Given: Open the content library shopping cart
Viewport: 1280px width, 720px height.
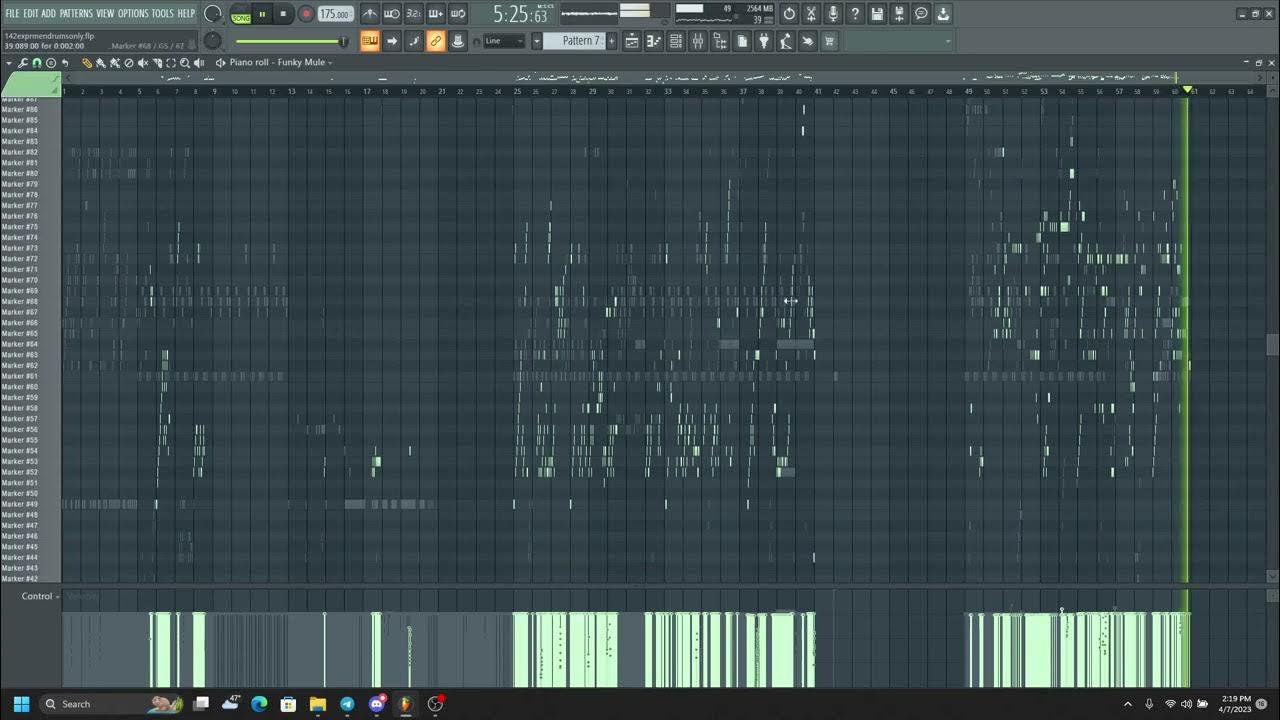Looking at the screenshot, I should (829, 41).
